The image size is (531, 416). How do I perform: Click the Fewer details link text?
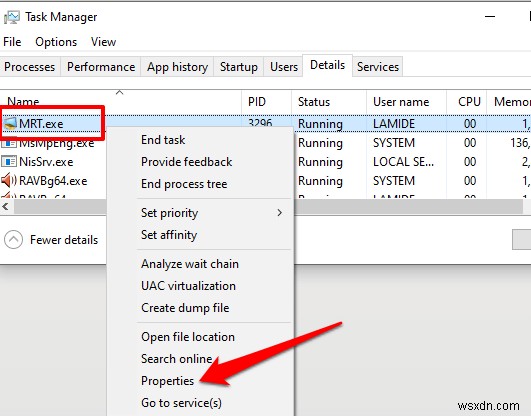point(64,240)
